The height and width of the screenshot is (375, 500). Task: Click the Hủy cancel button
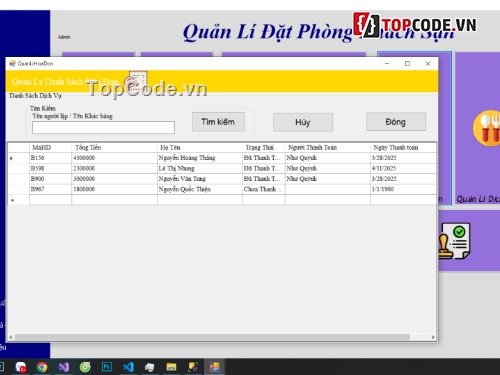coord(303,122)
